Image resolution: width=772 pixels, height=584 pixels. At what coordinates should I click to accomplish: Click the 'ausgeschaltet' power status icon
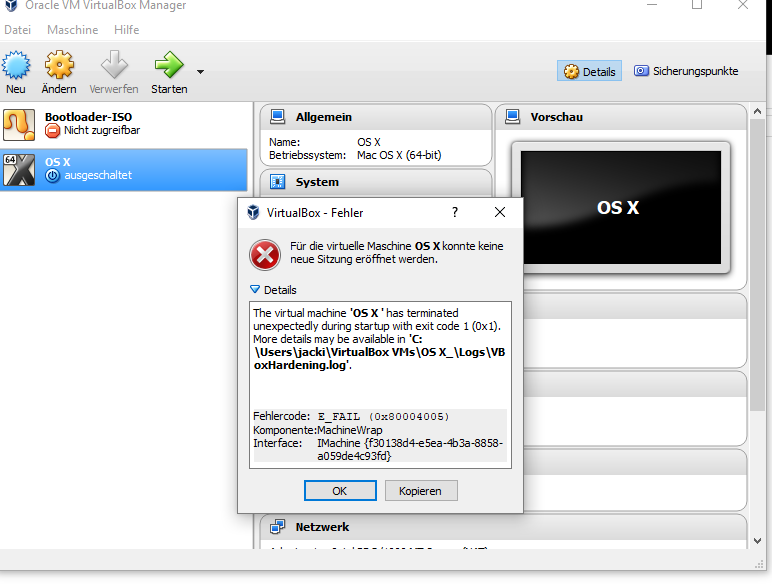point(52,175)
